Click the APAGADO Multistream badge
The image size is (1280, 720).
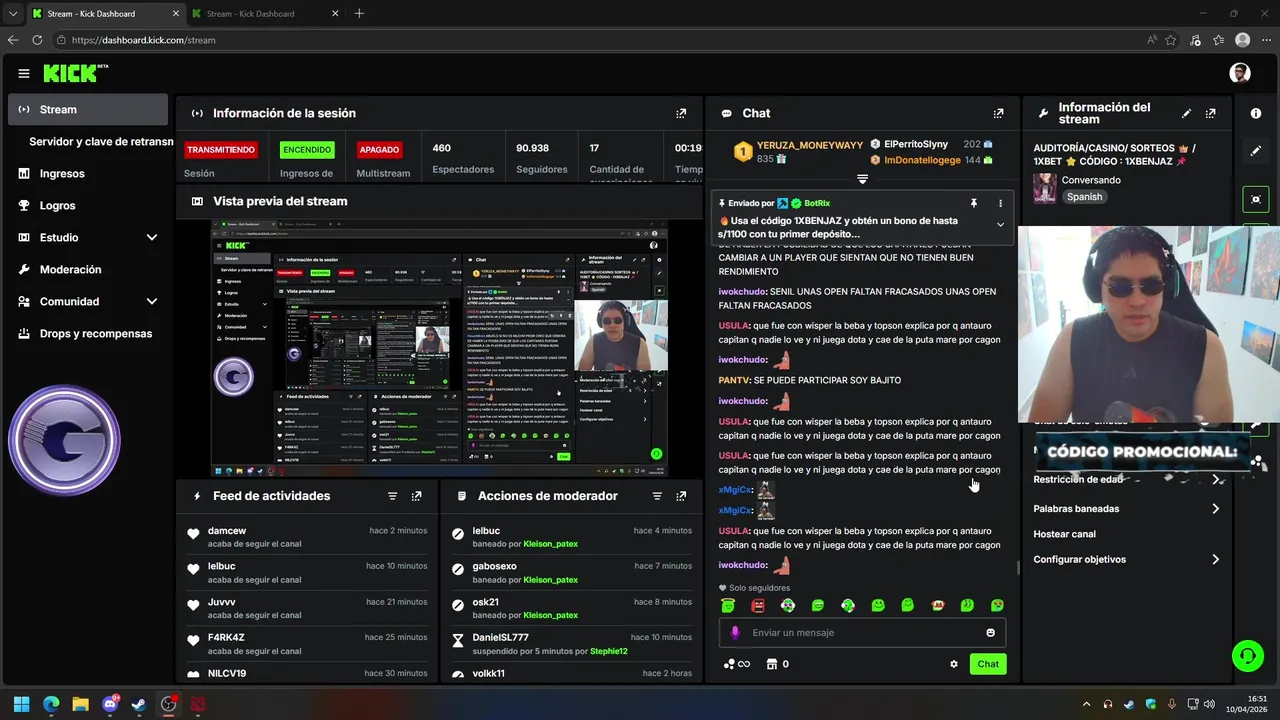coord(380,150)
